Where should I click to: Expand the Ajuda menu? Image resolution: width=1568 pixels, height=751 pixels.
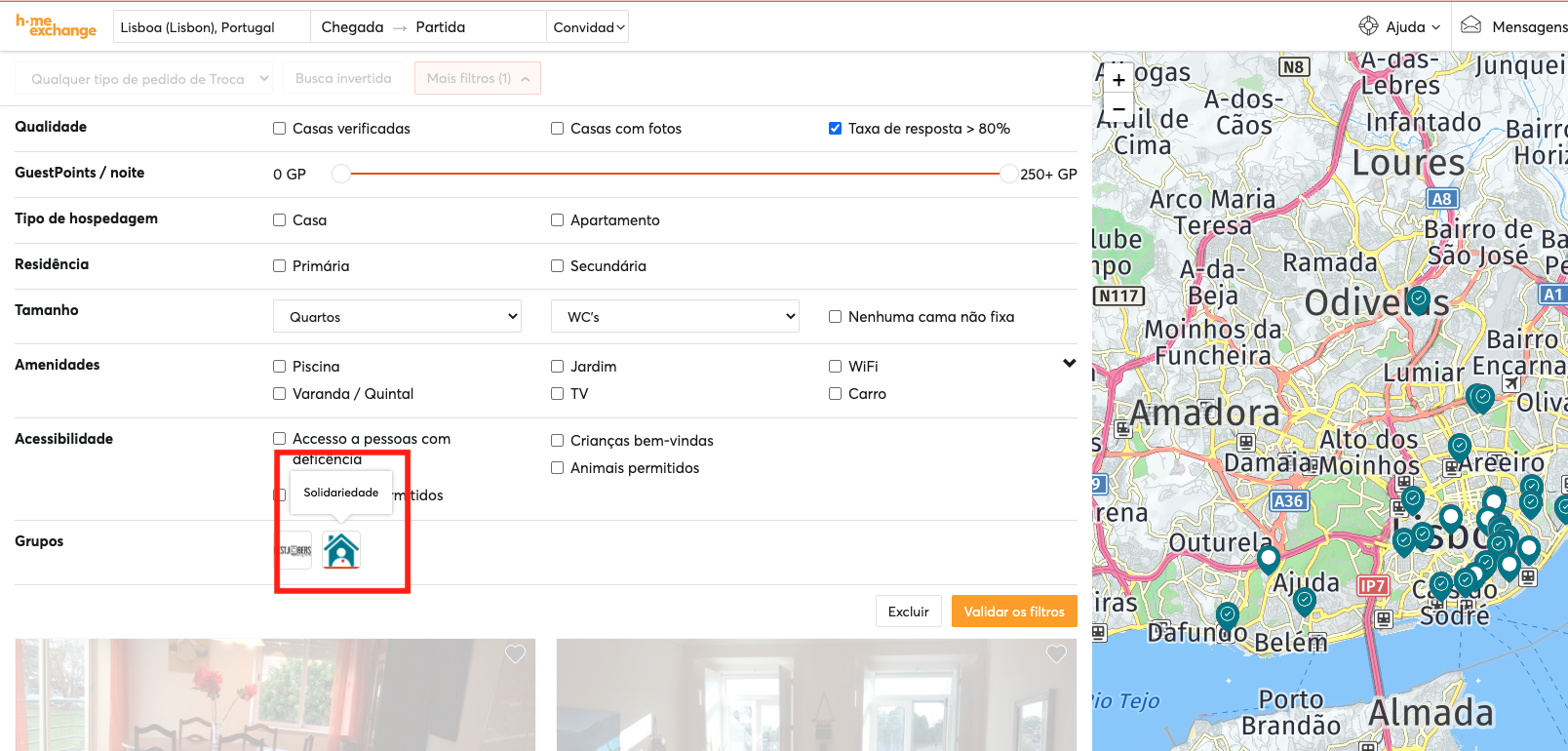pyautogui.click(x=1413, y=26)
